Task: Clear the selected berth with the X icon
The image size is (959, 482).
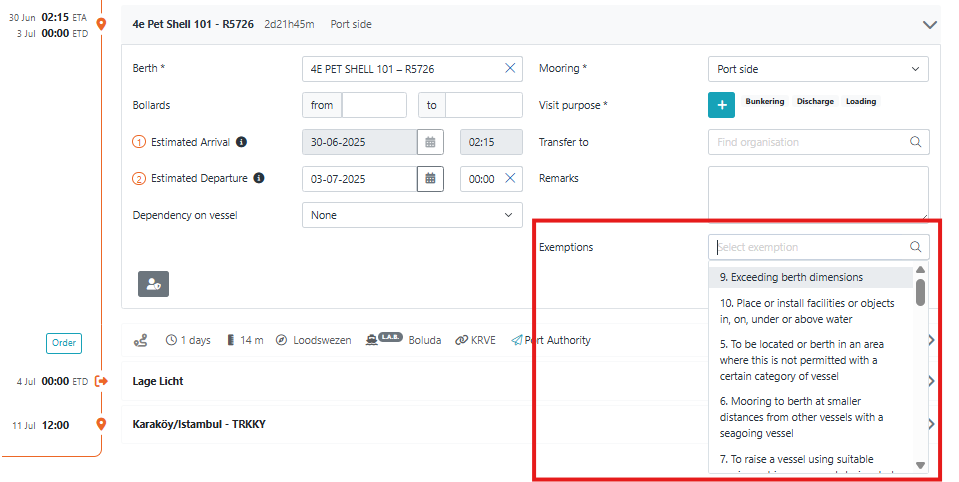Action: coord(510,69)
